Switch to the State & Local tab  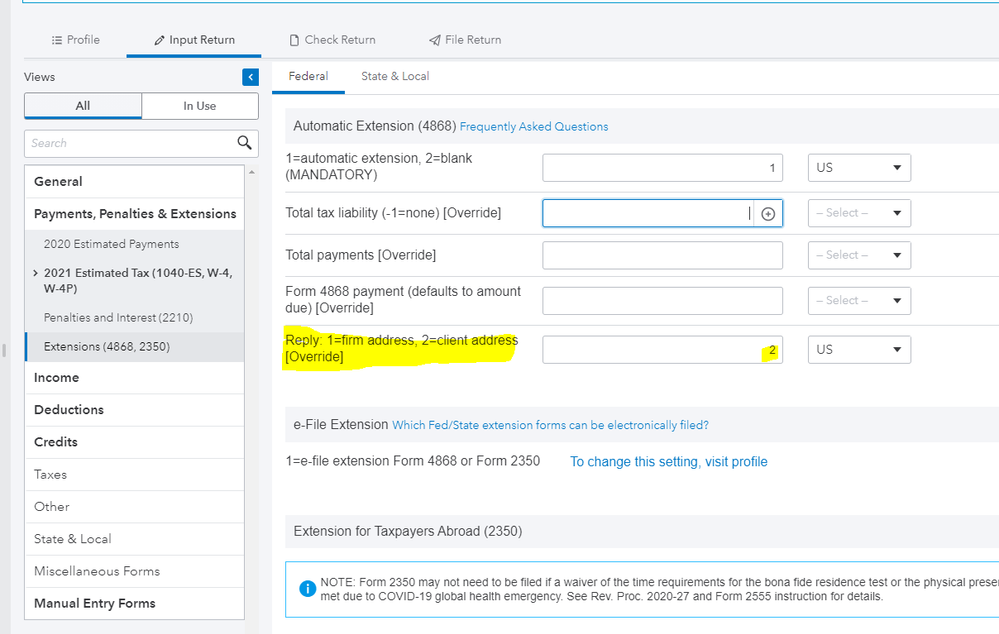click(395, 76)
